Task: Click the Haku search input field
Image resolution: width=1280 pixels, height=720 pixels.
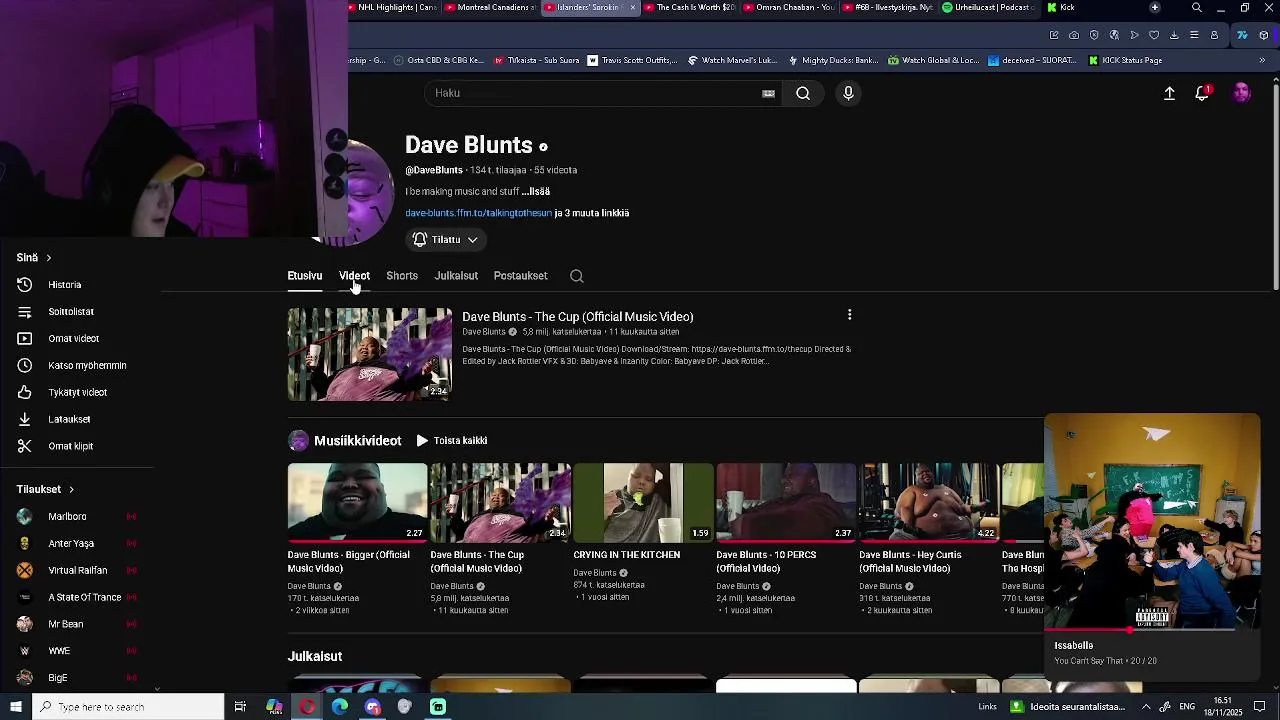Action: pos(595,93)
